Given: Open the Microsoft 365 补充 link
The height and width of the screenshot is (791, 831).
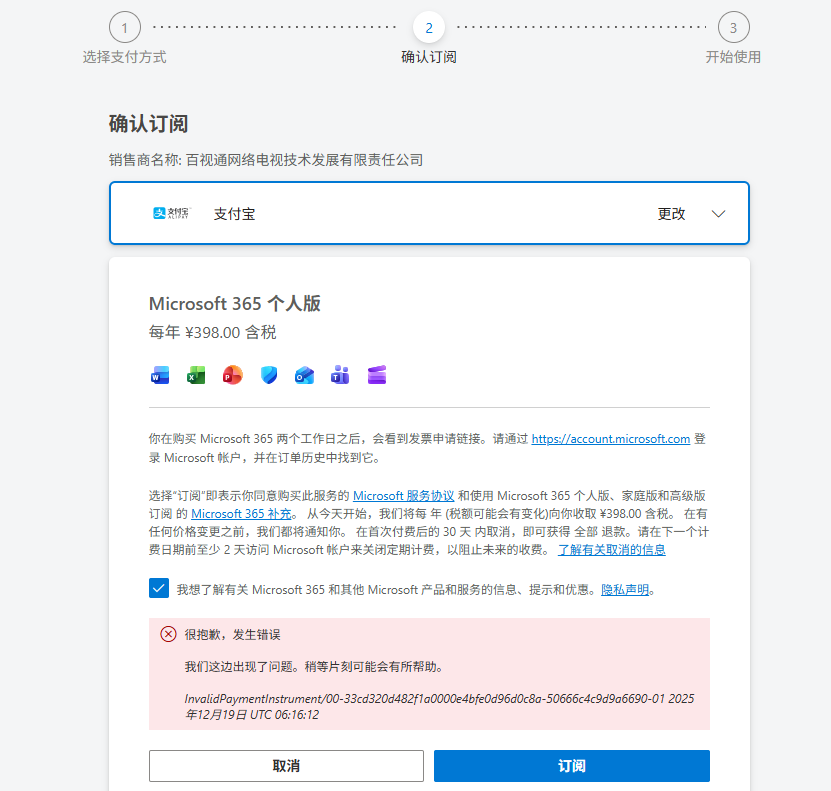Looking at the screenshot, I should pyautogui.click(x=241, y=514).
